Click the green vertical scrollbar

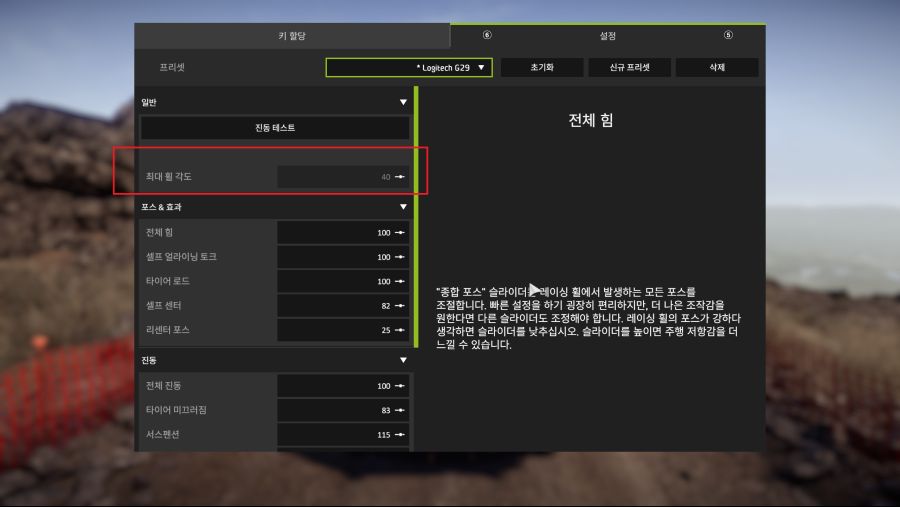tap(416, 217)
